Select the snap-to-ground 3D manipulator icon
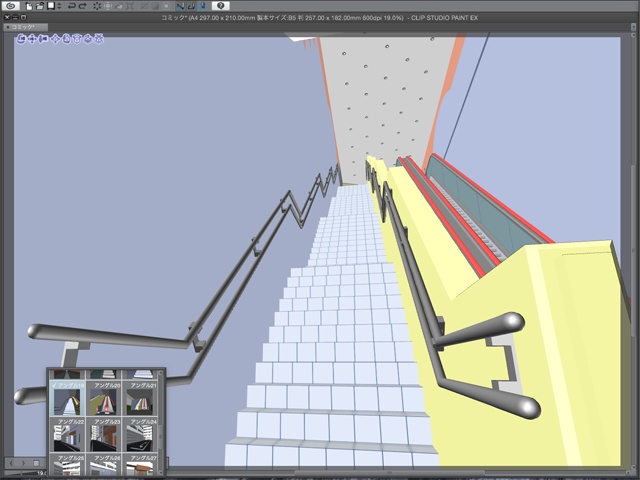The image size is (640, 480). tap(98, 39)
